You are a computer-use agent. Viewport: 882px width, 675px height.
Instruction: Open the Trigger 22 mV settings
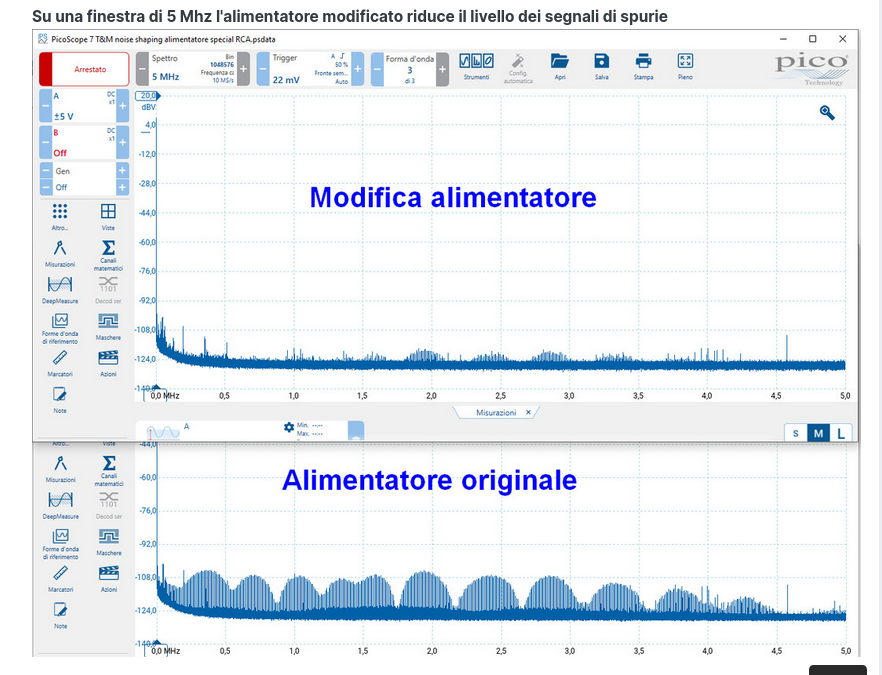310,69
